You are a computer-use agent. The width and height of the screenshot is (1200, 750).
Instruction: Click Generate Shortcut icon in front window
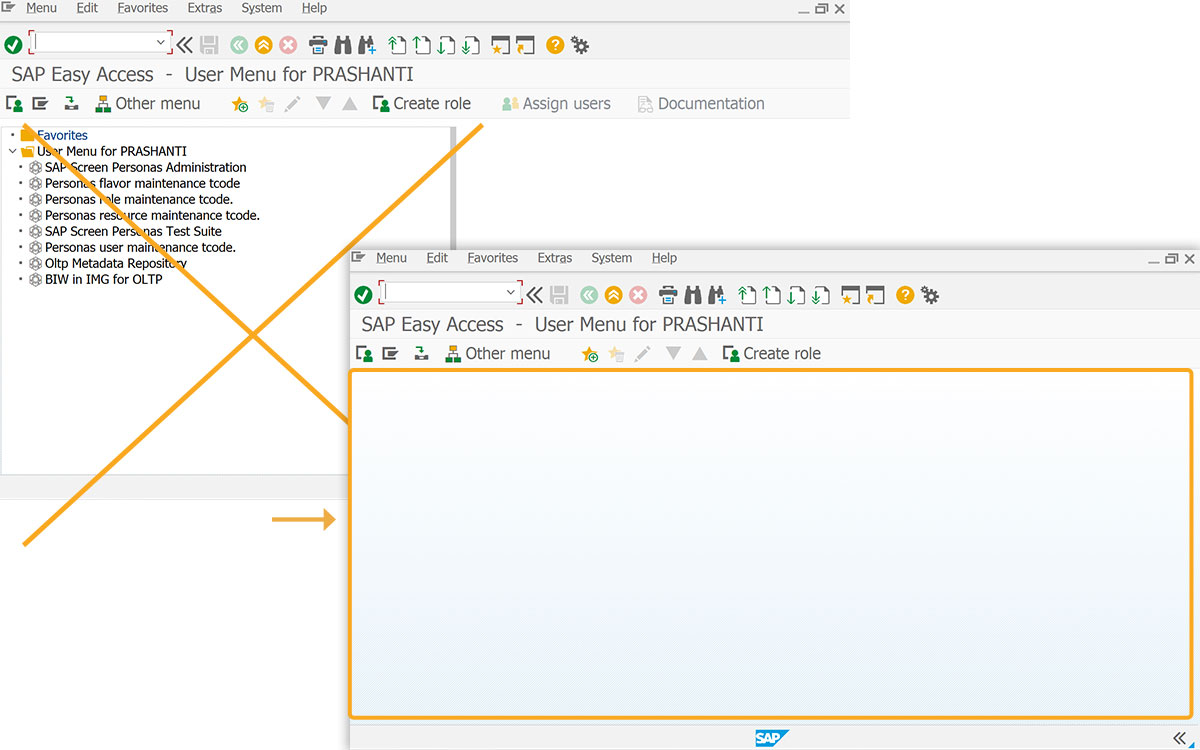876,295
